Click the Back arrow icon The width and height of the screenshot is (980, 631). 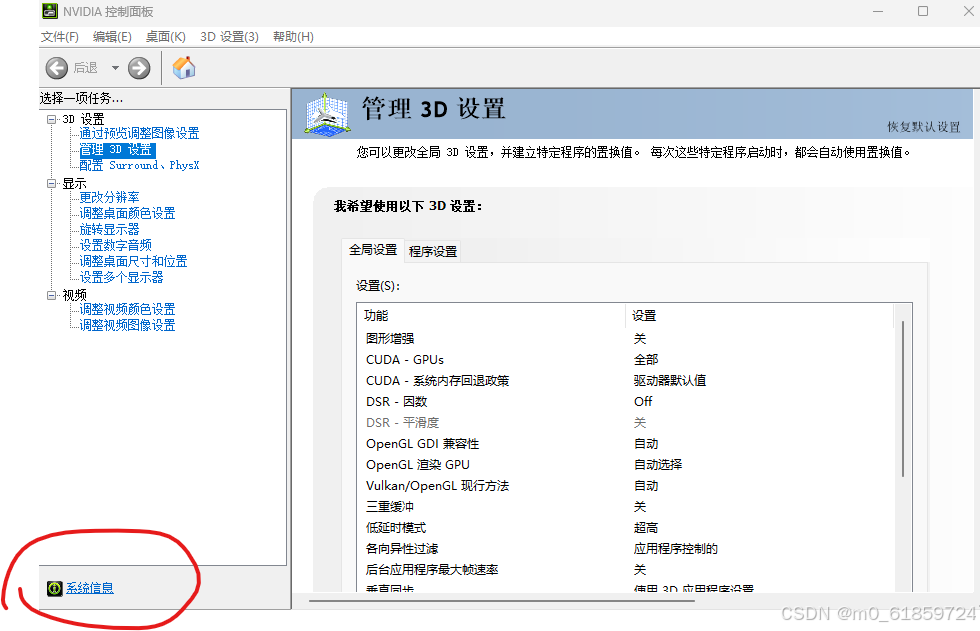57,68
